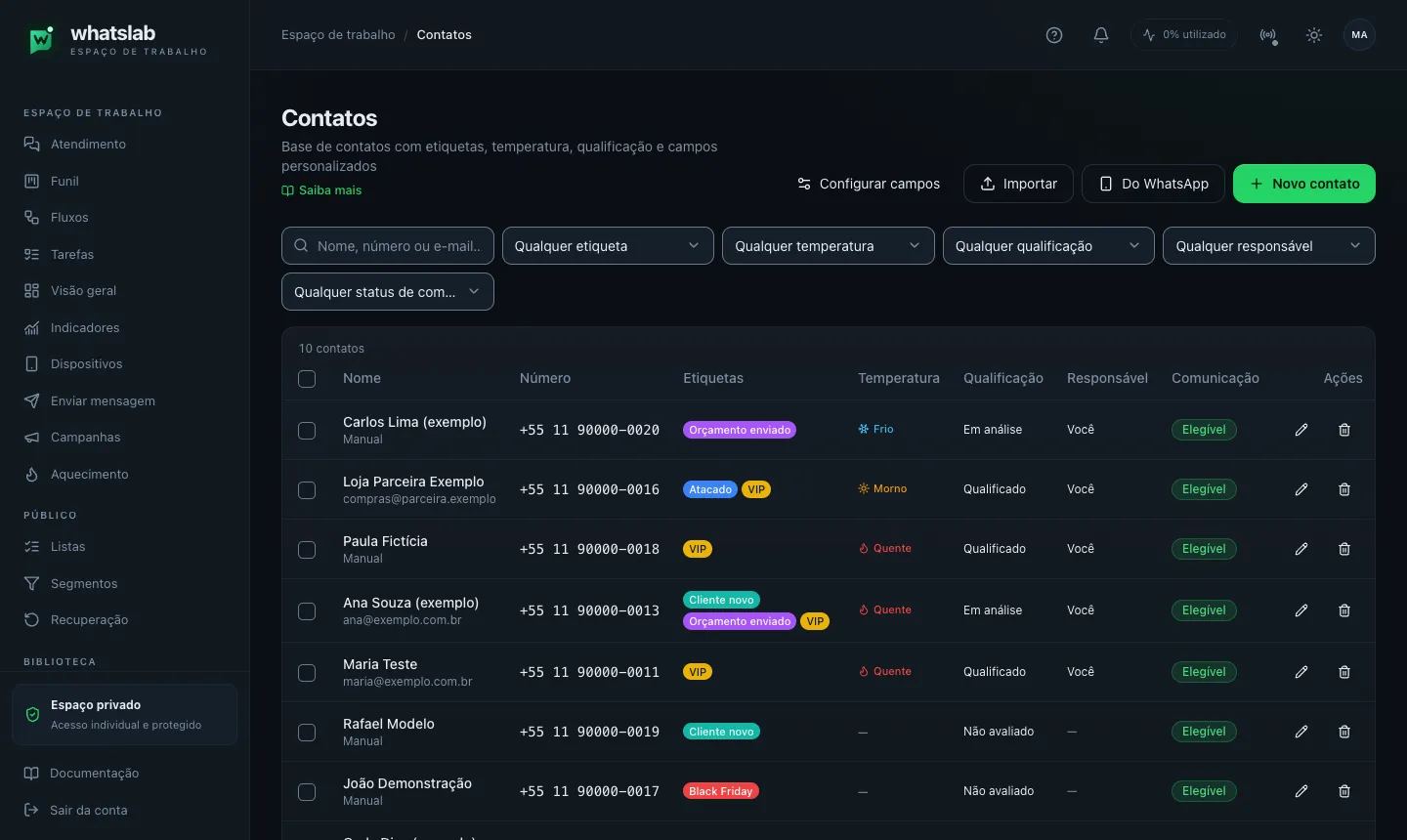Focus the name, number or e-mail search field
1407x840 pixels.
click(x=388, y=246)
